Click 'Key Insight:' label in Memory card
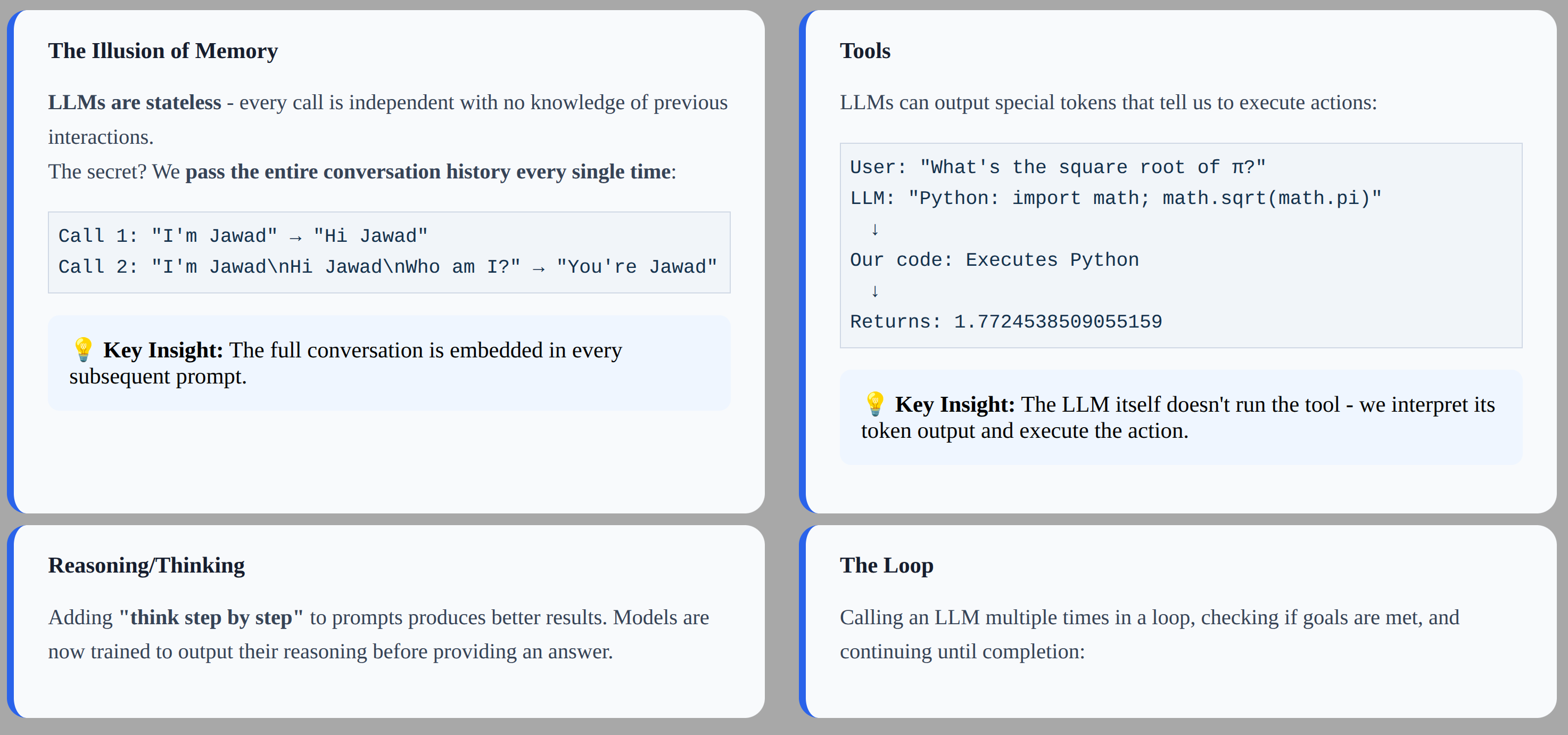Viewport: 1568px width, 735px height. (x=162, y=350)
